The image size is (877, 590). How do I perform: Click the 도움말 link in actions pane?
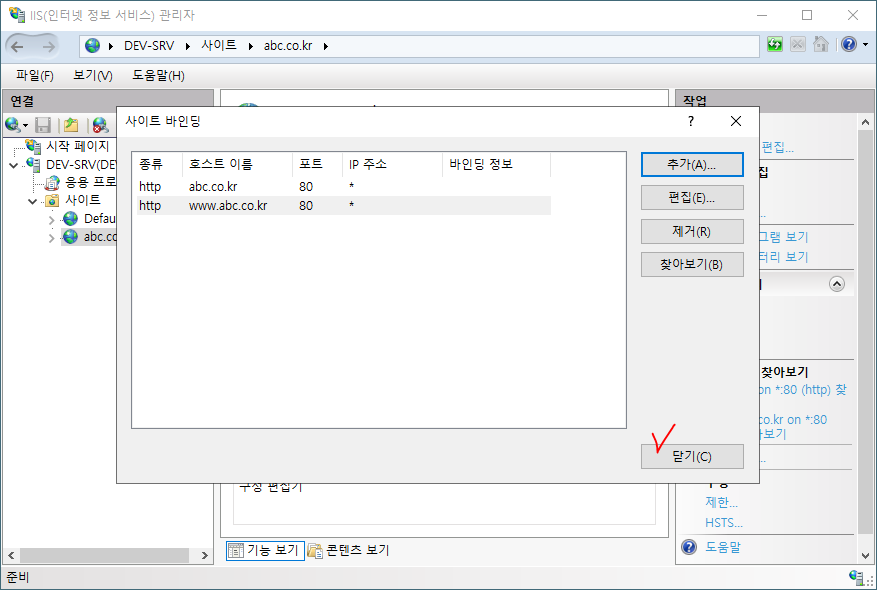click(723, 547)
